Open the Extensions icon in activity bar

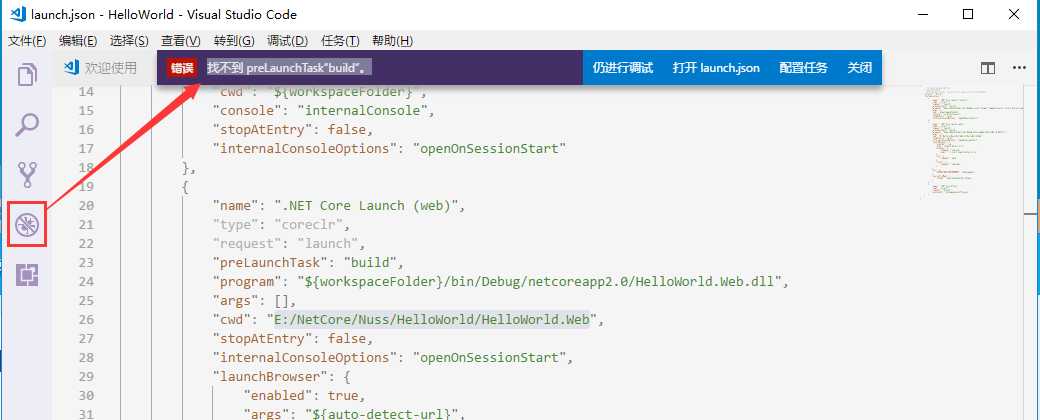(x=27, y=275)
